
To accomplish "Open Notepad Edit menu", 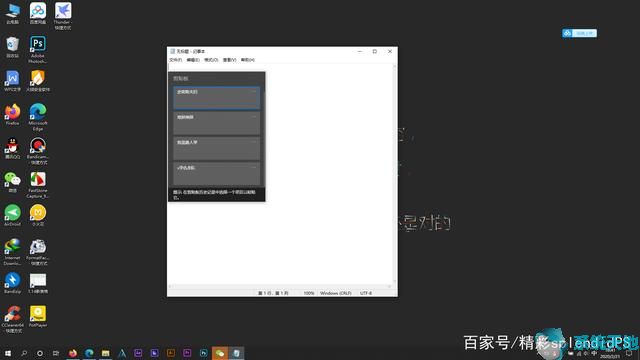I will 193,60.
